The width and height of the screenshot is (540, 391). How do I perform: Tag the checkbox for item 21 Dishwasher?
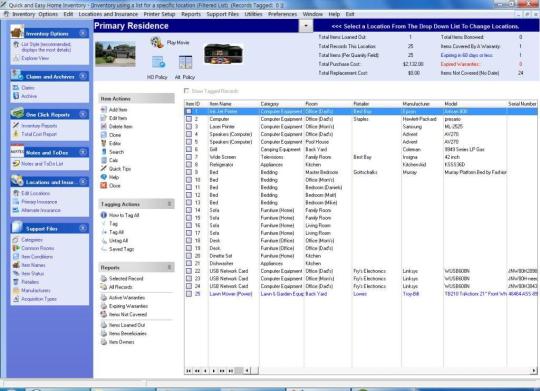[x=189, y=263]
